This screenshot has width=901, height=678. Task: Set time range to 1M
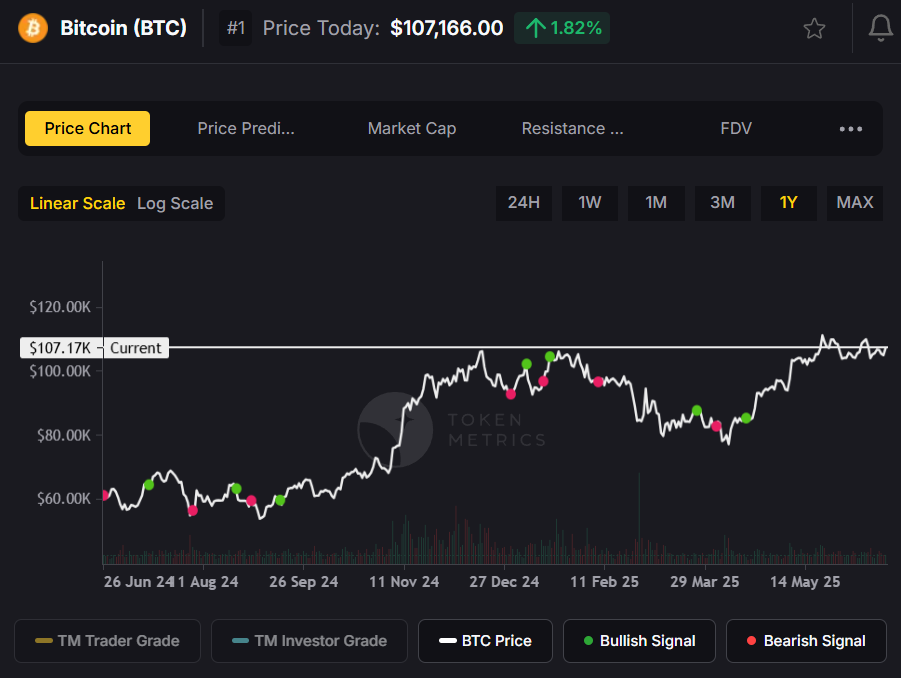656,203
